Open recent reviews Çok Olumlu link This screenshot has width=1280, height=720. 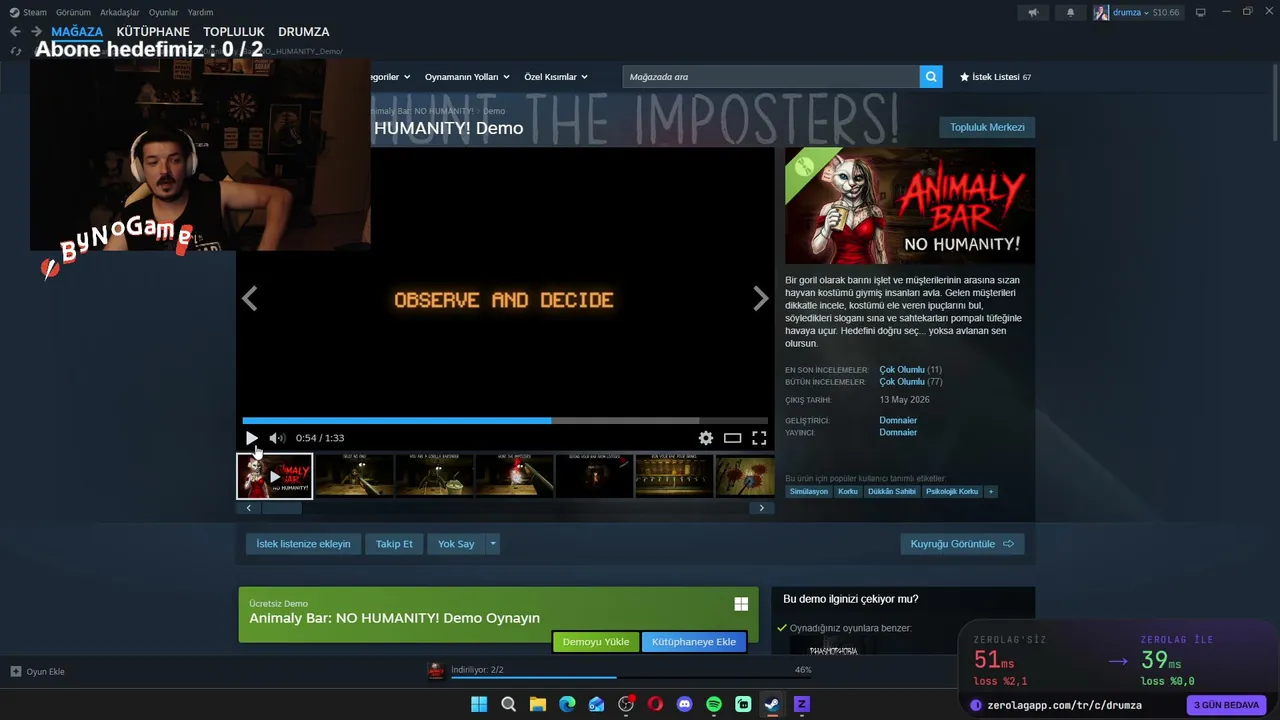(902, 370)
